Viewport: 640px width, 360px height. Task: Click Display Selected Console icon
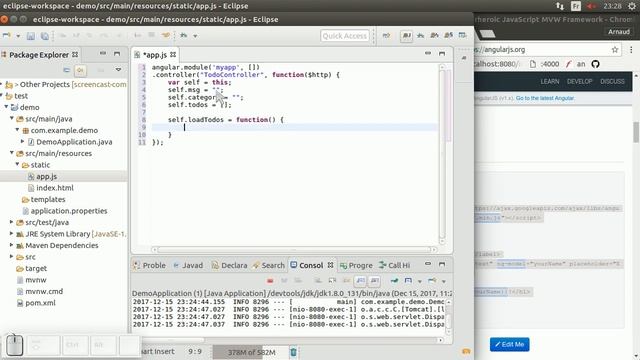click(x=408, y=281)
